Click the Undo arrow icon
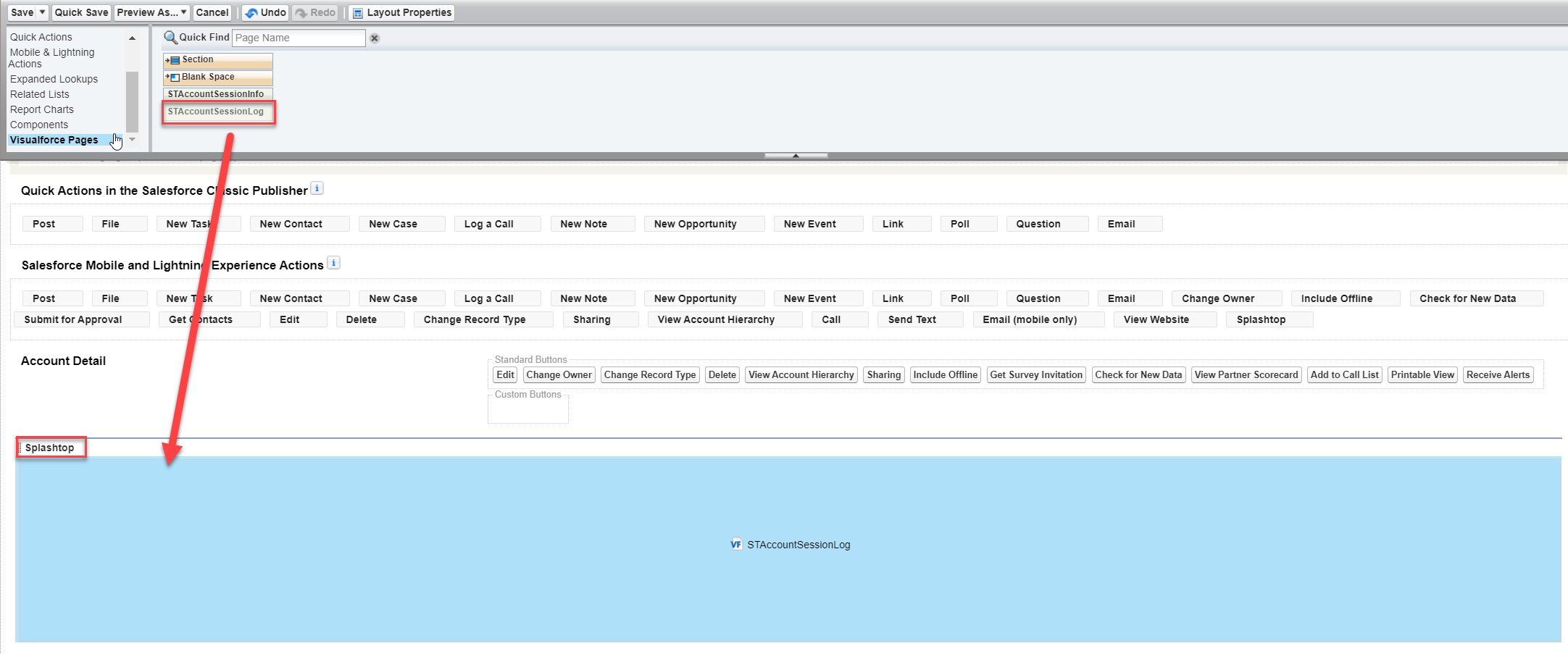This screenshot has width=1568, height=654. coord(251,13)
